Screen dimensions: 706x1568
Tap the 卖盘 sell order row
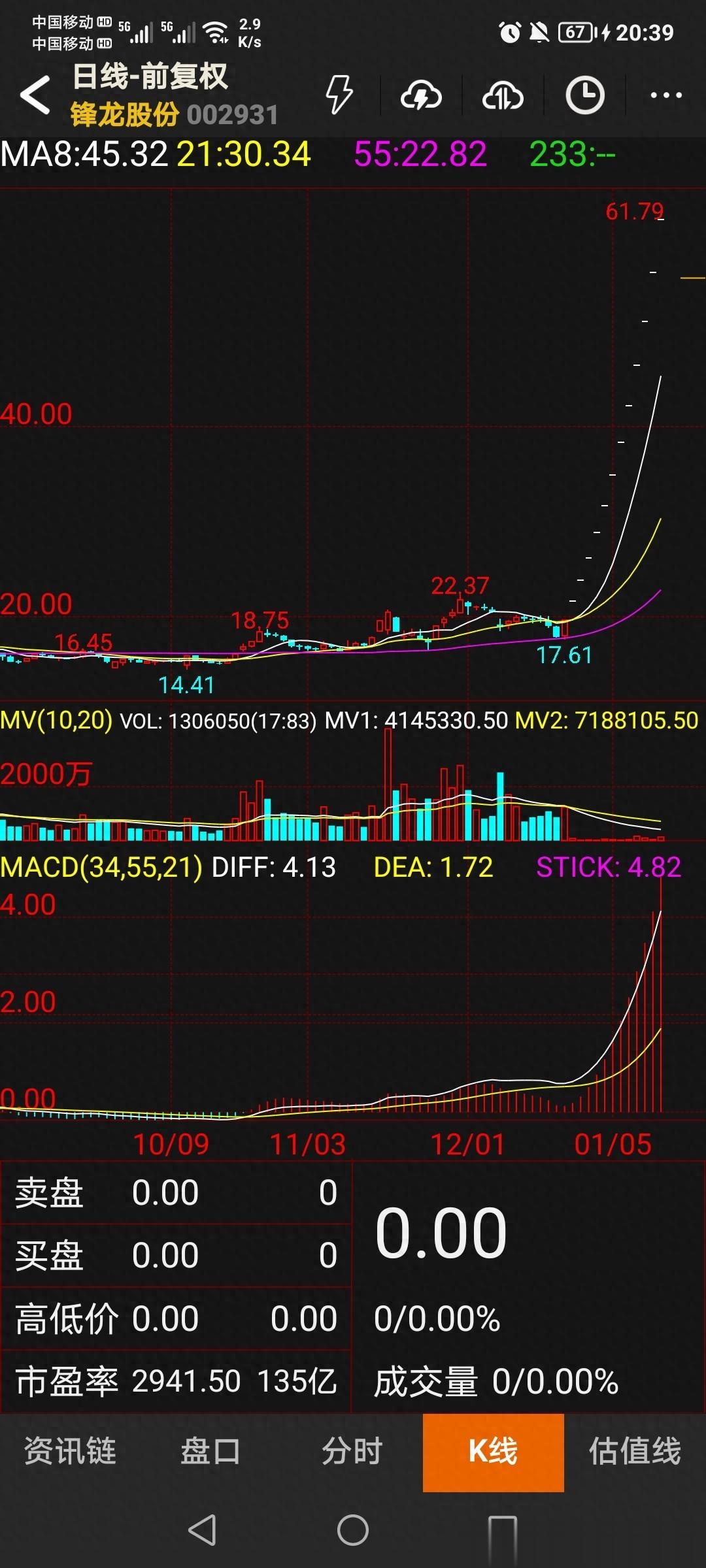point(176,1193)
